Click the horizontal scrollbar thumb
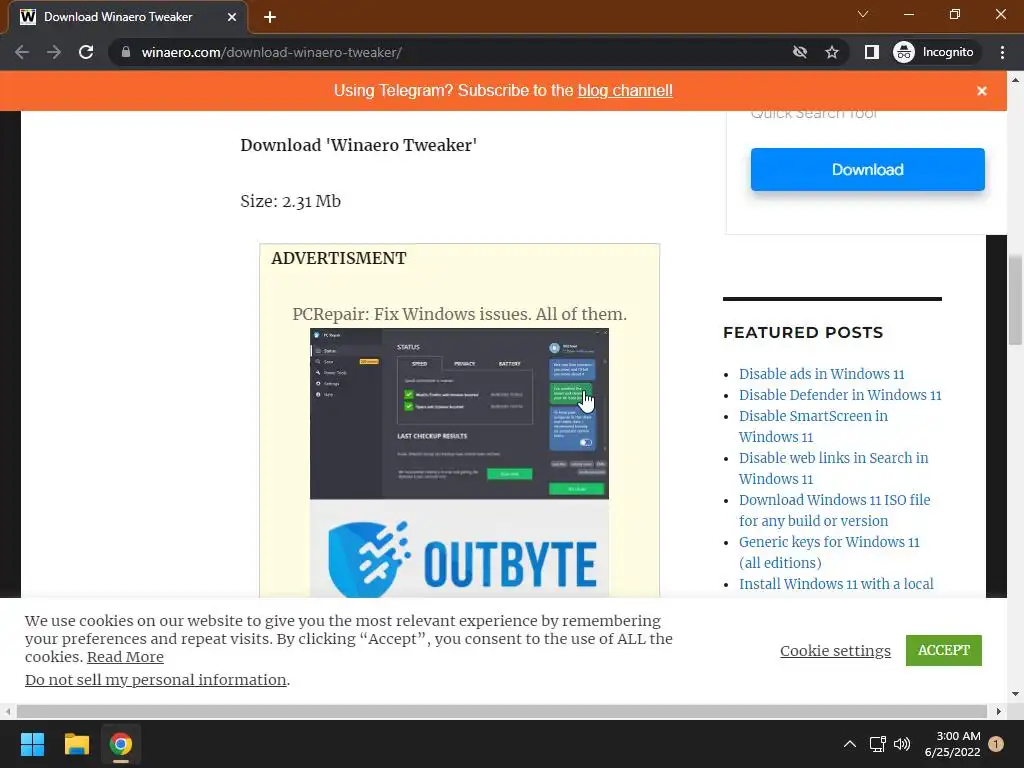This screenshot has width=1024, height=768. click(x=502, y=711)
